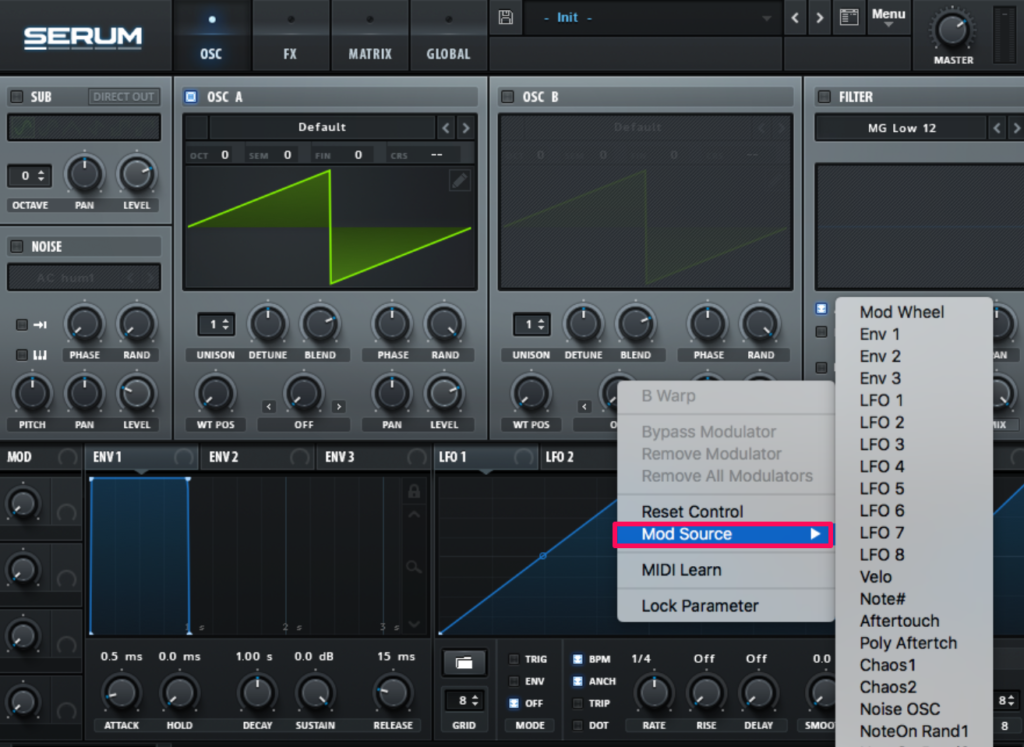The width and height of the screenshot is (1024, 747).
Task: Save the preset with the floppy disk icon
Action: click(x=505, y=17)
